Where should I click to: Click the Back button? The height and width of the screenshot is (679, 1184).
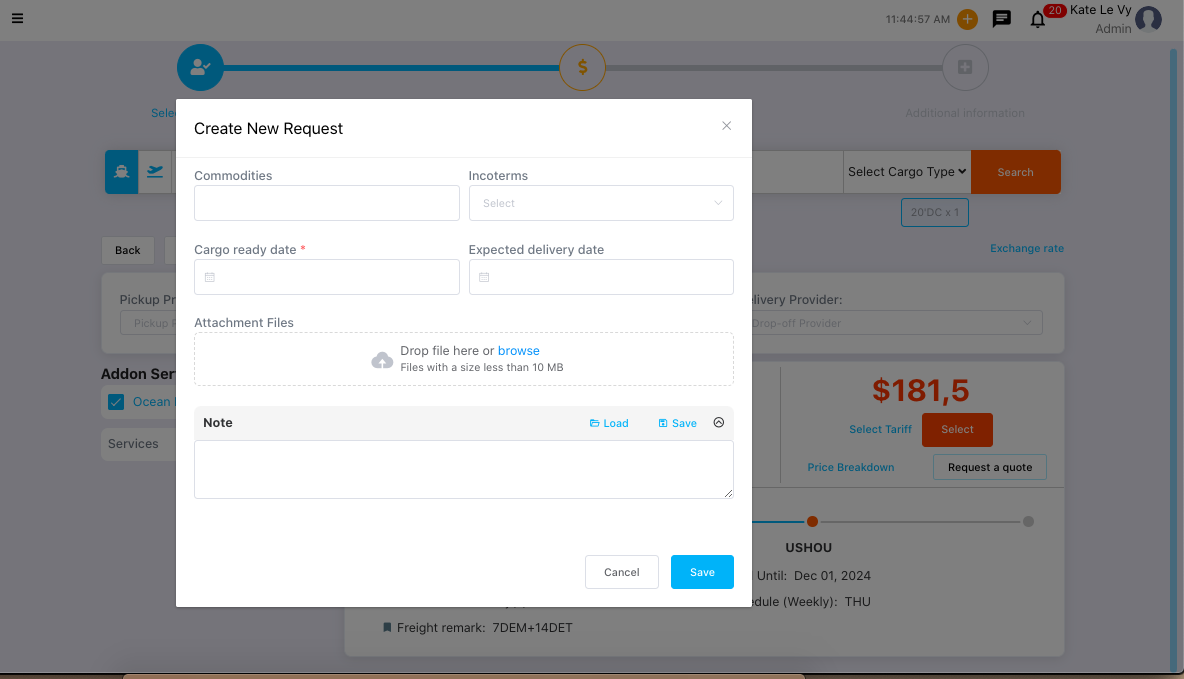(128, 251)
